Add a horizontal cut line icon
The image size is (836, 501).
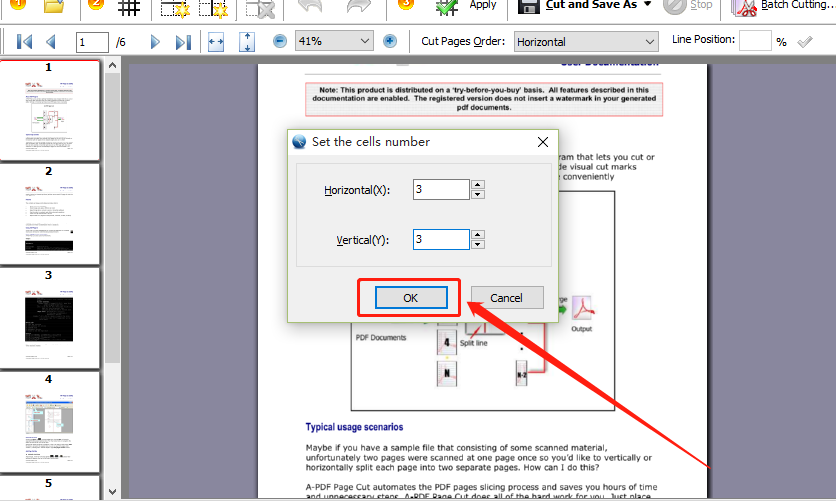(x=175, y=7)
